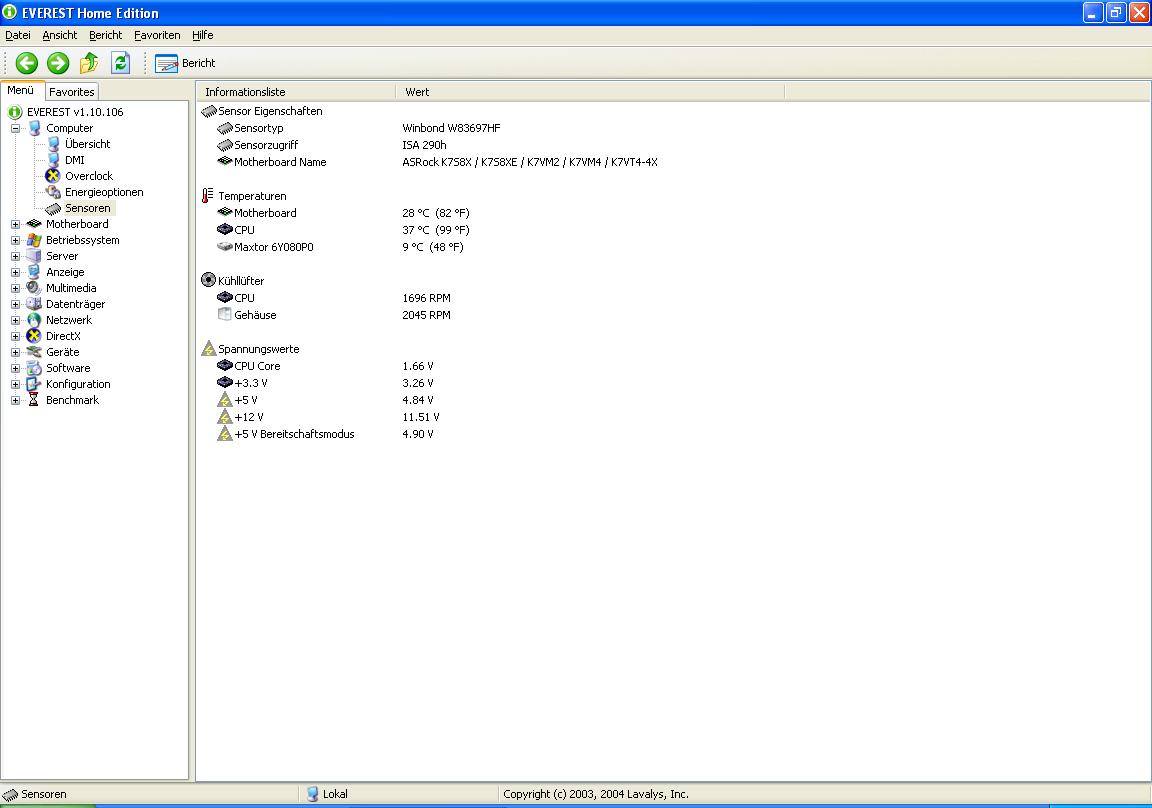Expand the Motherboard tree node

point(15,225)
